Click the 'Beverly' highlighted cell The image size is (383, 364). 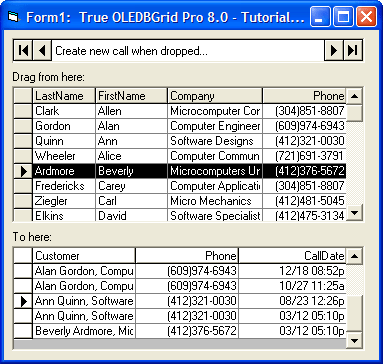tap(131, 171)
